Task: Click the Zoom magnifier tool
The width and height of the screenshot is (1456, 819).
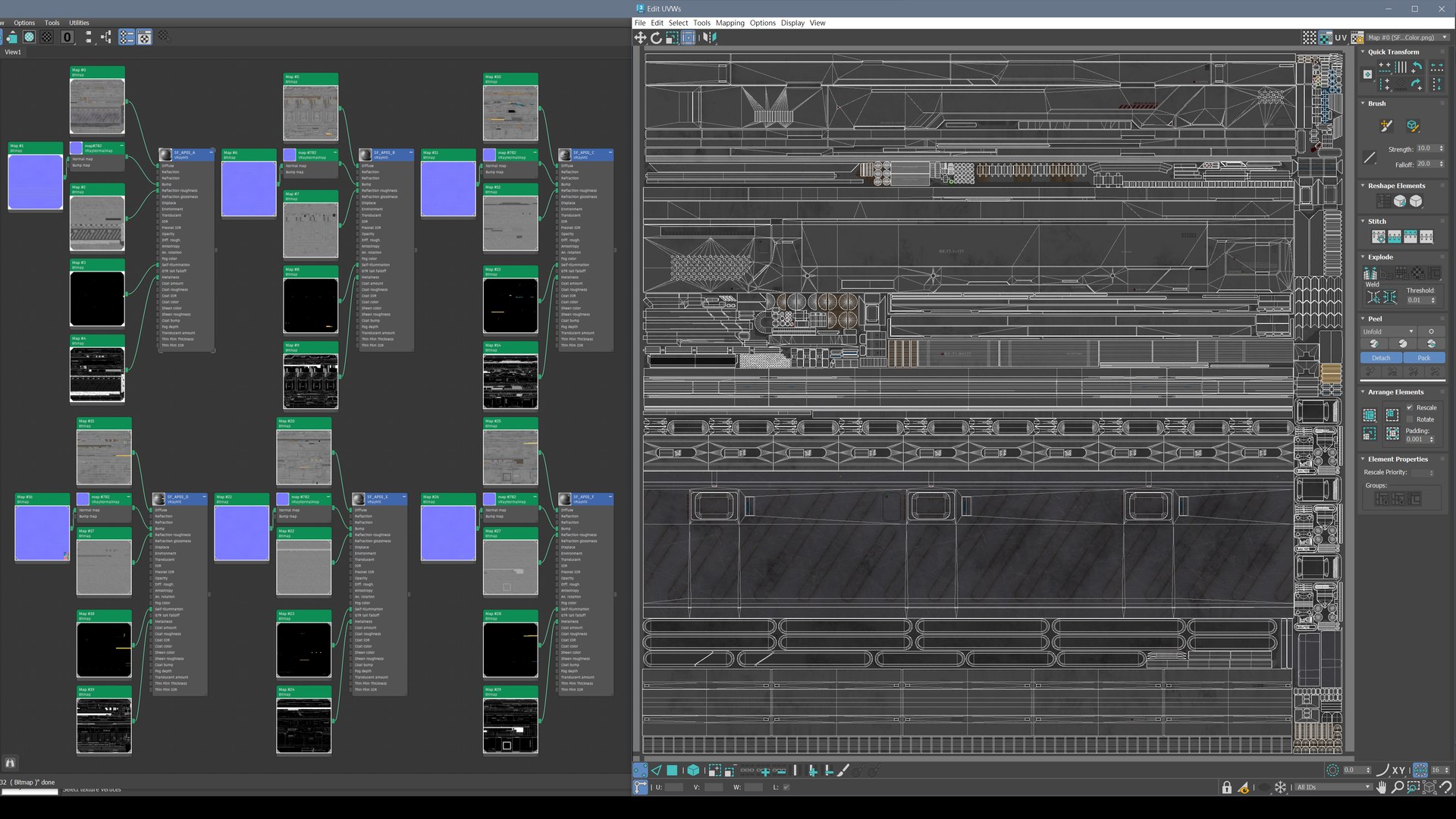Action: click(1397, 788)
